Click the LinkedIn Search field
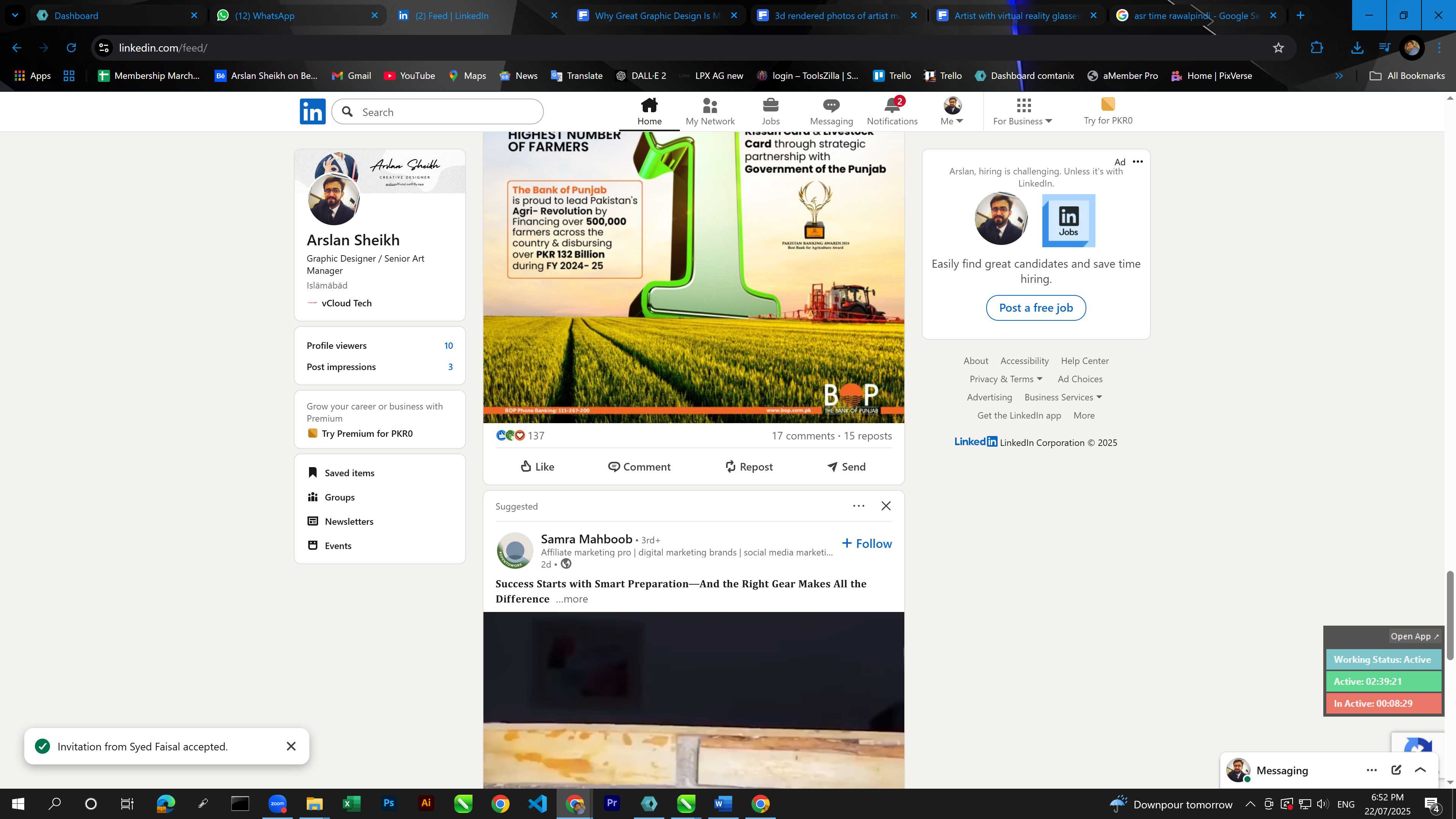Viewport: 1456px width, 819px height. 438,112
